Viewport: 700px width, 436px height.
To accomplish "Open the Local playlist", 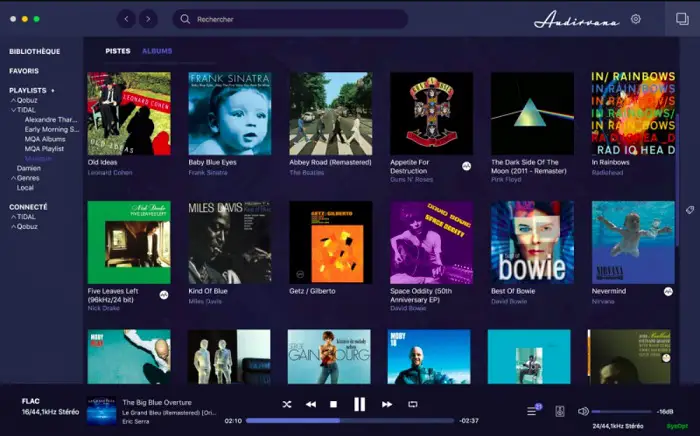I will pyautogui.click(x=25, y=188).
